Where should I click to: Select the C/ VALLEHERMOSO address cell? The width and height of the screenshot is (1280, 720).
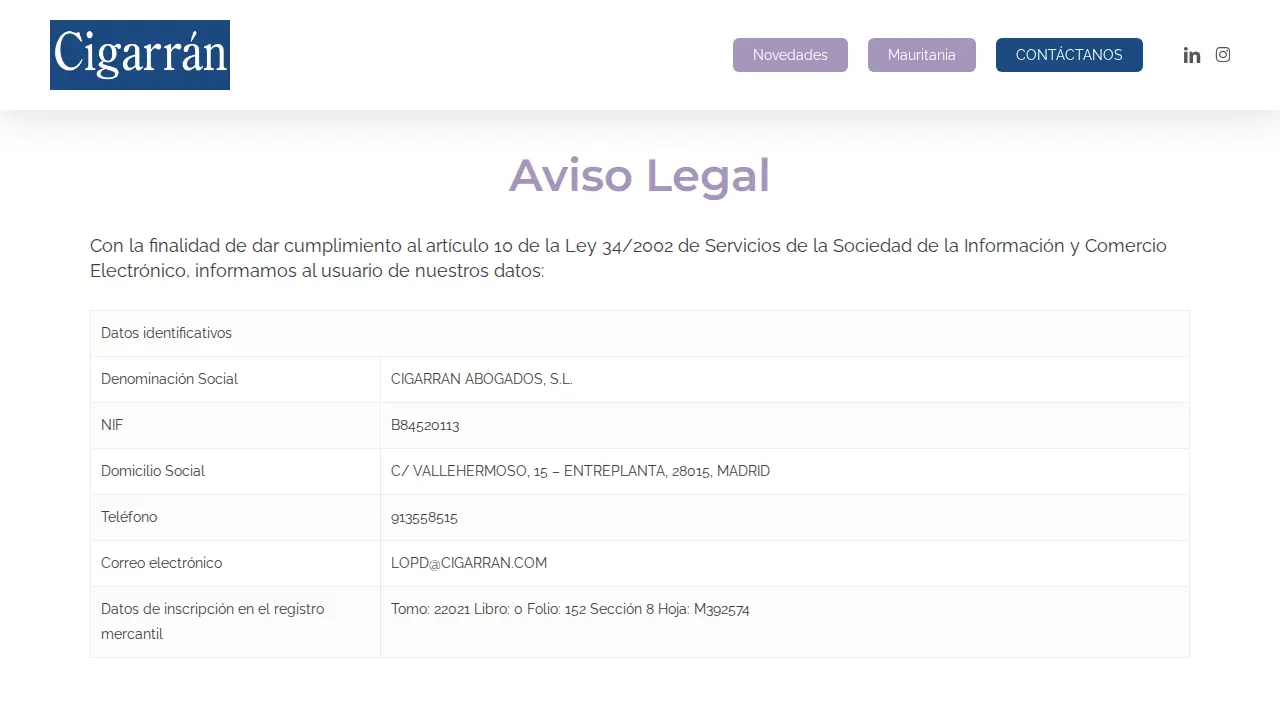click(x=785, y=471)
